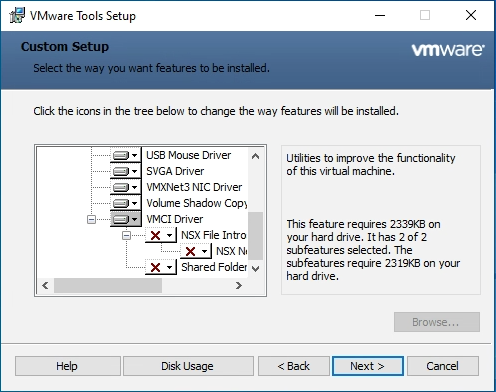The height and width of the screenshot is (392, 496).
Task: Open install options for SVGA Driver
Action: pyautogui.click(x=125, y=171)
